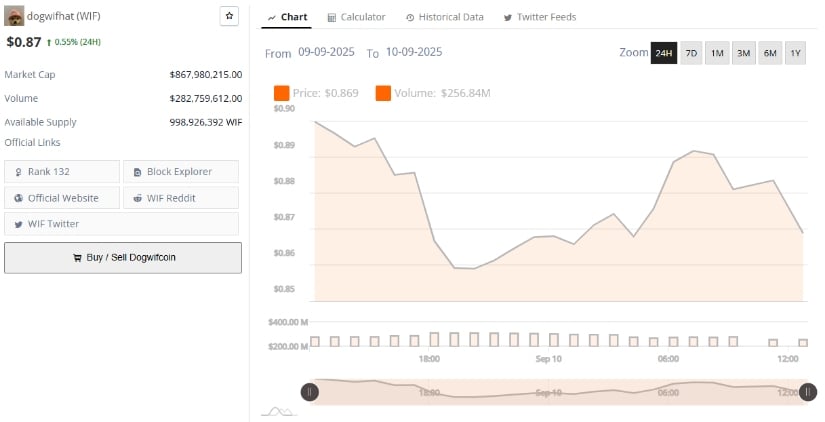Viewport: 825px width, 422px height.
Task: Click the Twitter bird icon in tabs
Action: pyautogui.click(x=508, y=18)
